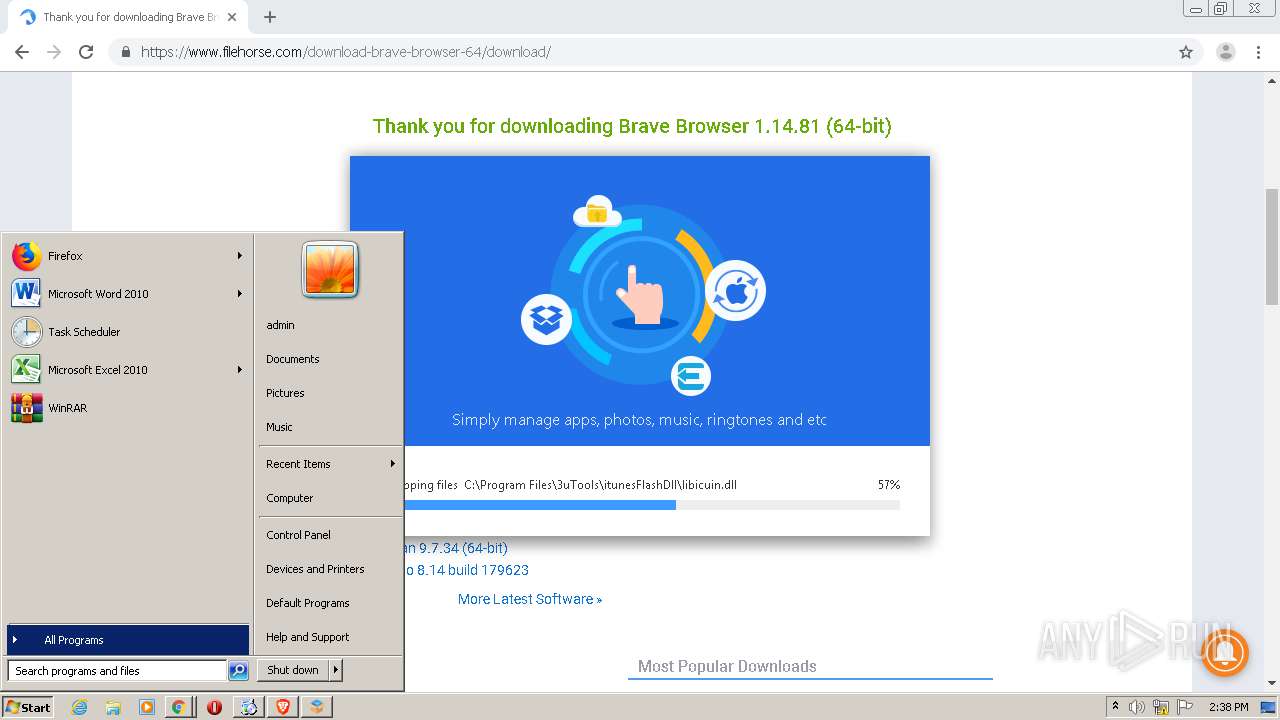Open the Shut down options arrow

pyautogui.click(x=335, y=670)
